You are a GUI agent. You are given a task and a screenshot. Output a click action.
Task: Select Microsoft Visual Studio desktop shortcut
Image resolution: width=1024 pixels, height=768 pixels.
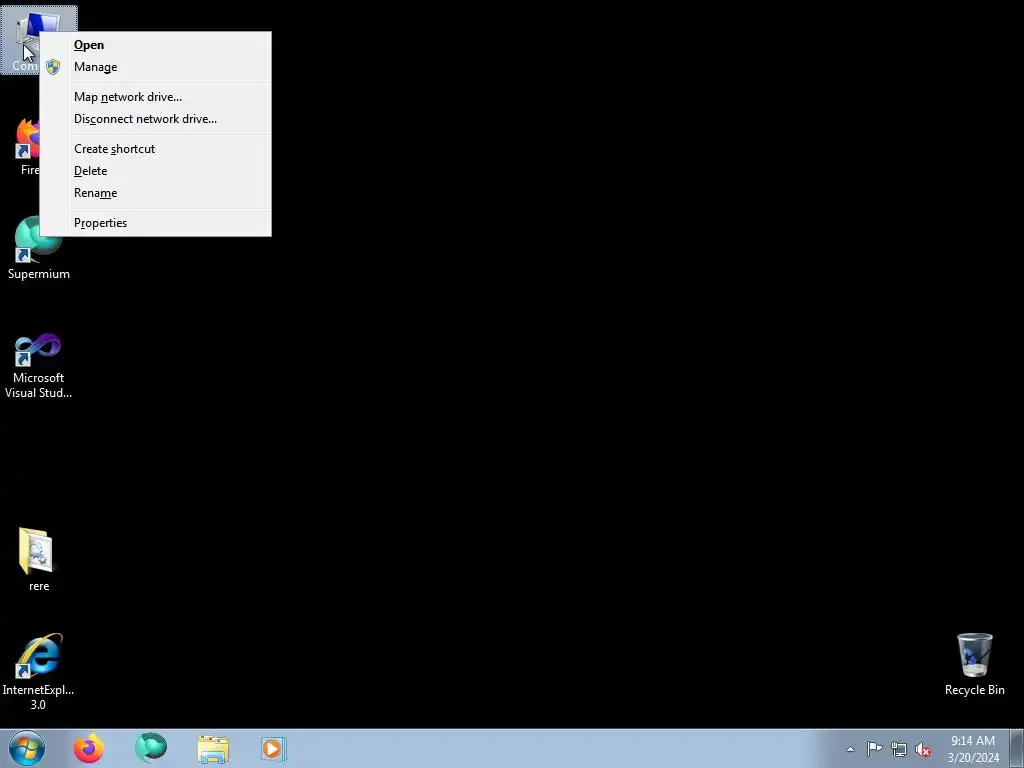point(39,366)
